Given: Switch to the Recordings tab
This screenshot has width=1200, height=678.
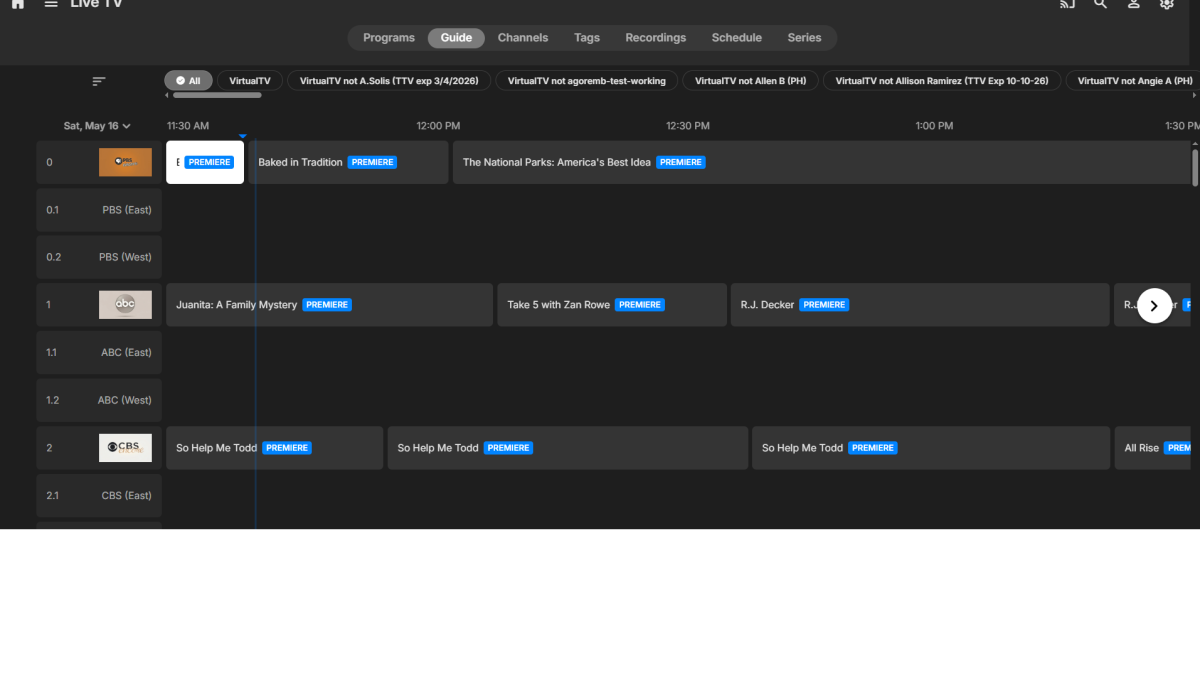Looking at the screenshot, I should tap(656, 38).
